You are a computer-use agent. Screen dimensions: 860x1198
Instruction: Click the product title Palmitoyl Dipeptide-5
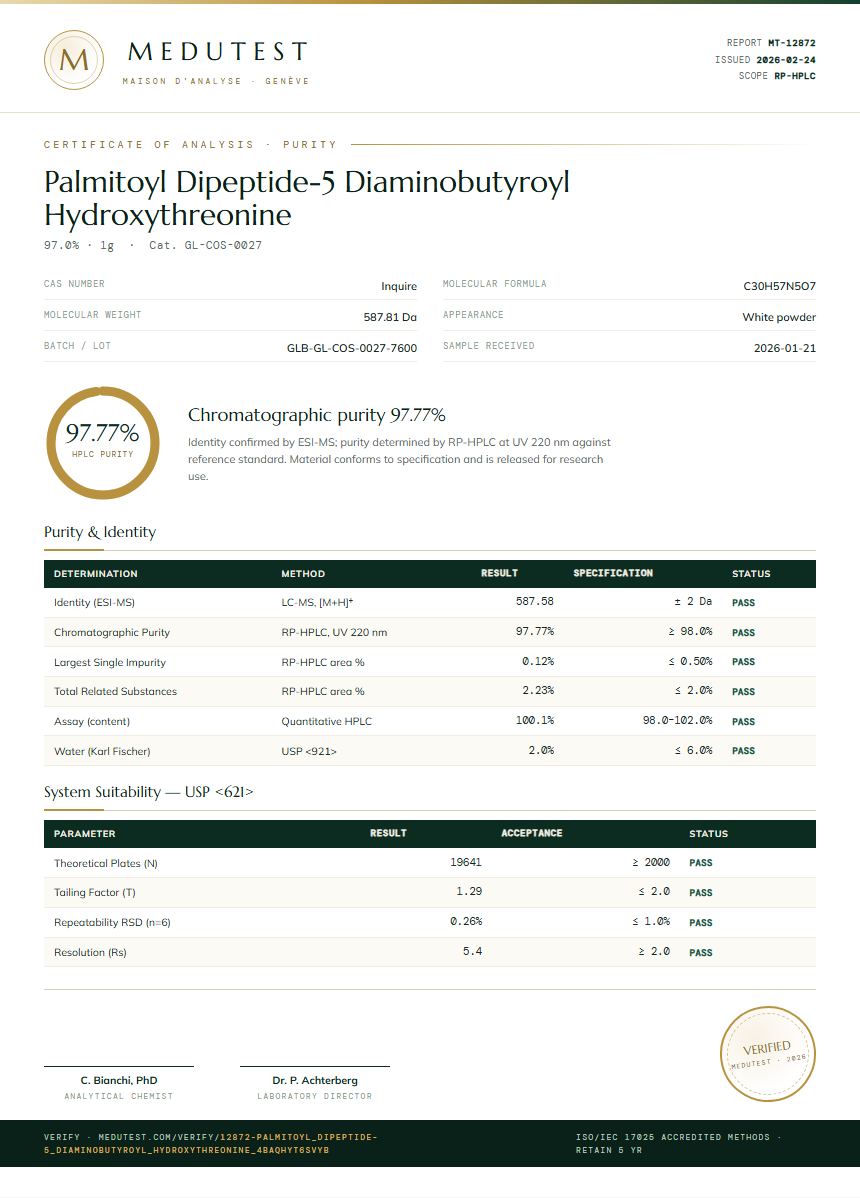(x=306, y=199)
